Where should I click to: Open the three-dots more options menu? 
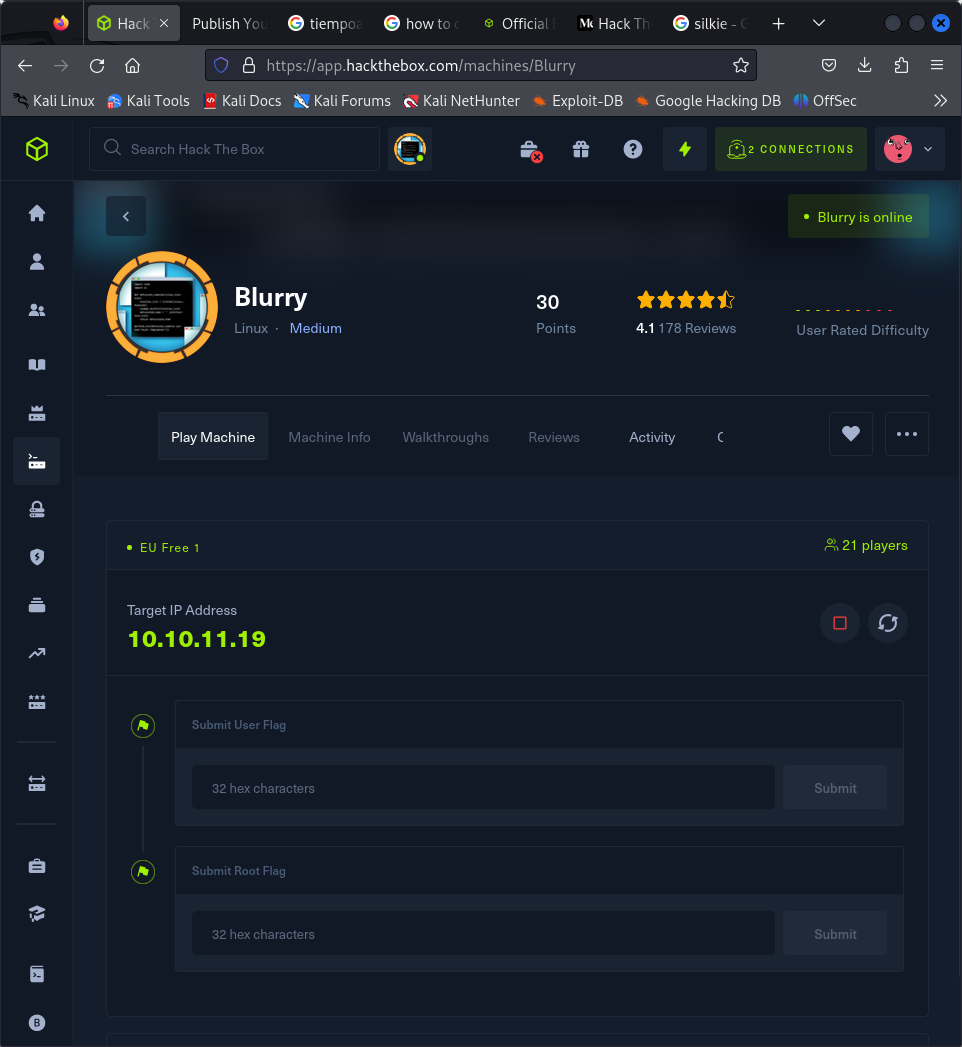click(x=907, y=434)
